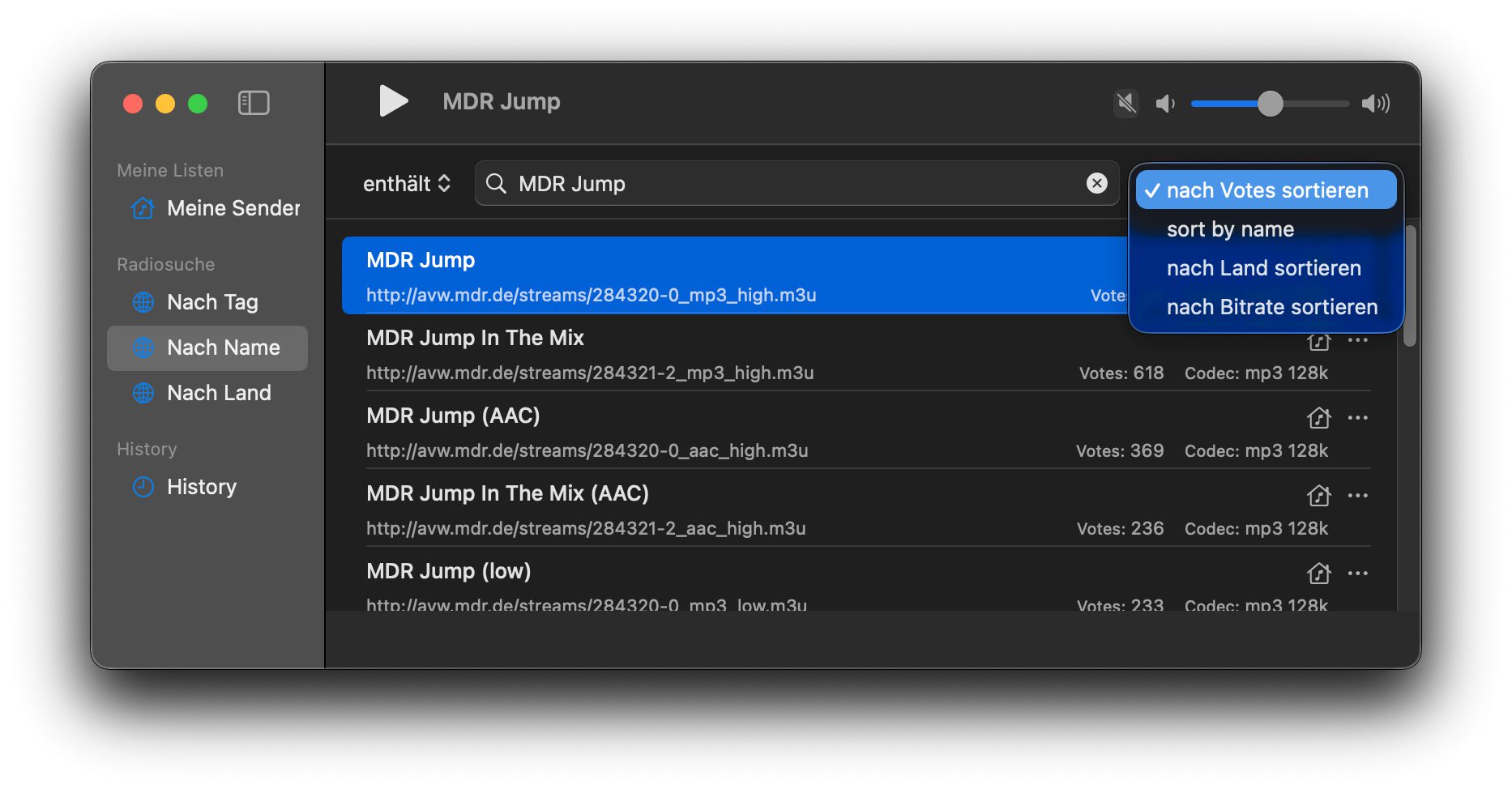This screenshot has height=789, width=1512.
Task: Clear the search field text
Action: [x=1096, y=183]
